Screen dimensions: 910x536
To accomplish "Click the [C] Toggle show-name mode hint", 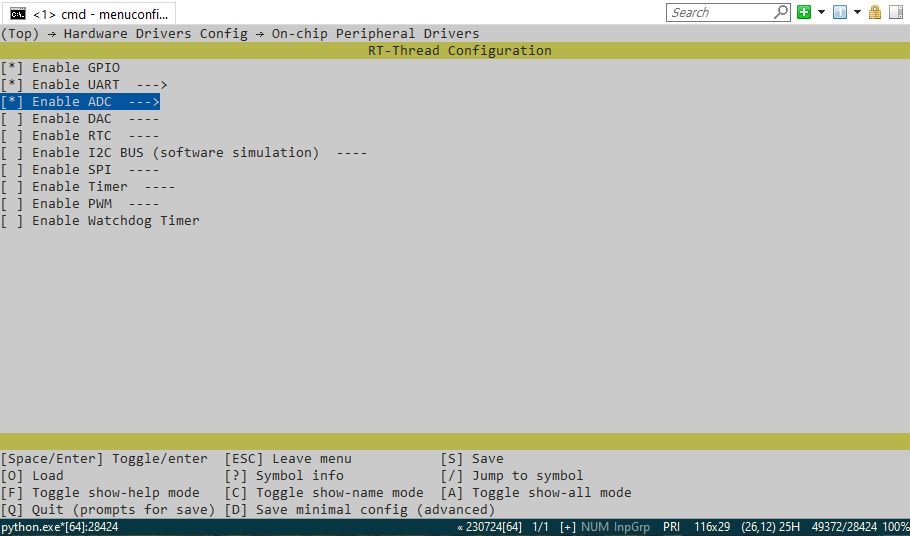I will point(324,492).
